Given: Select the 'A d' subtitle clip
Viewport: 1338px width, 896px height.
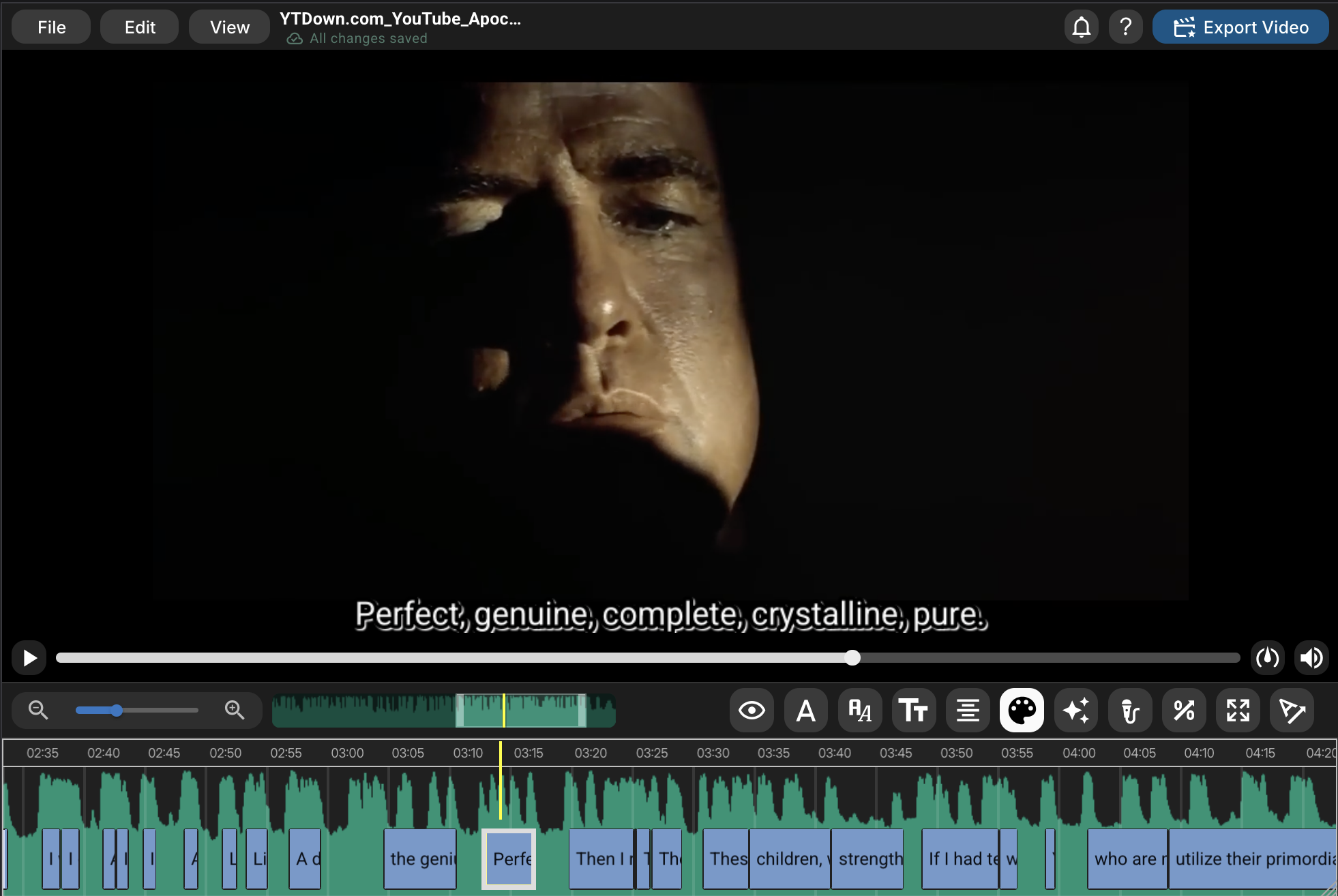Looking at the screenshot, I should point(305,859).
